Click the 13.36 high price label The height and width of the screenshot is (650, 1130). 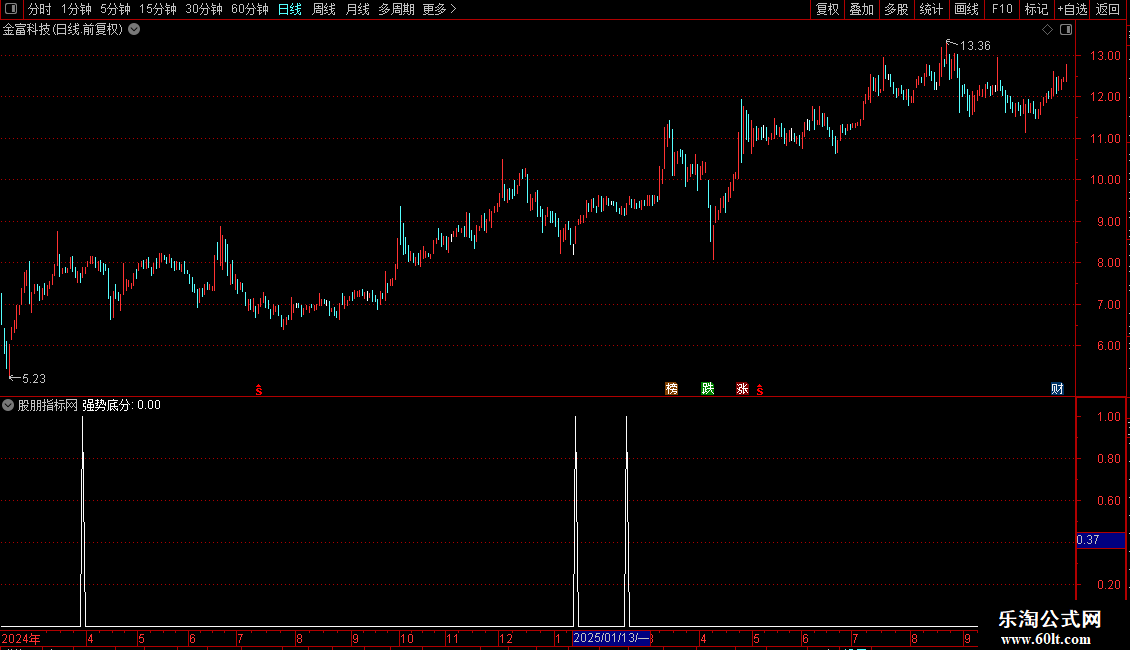[x=975, y=46]
